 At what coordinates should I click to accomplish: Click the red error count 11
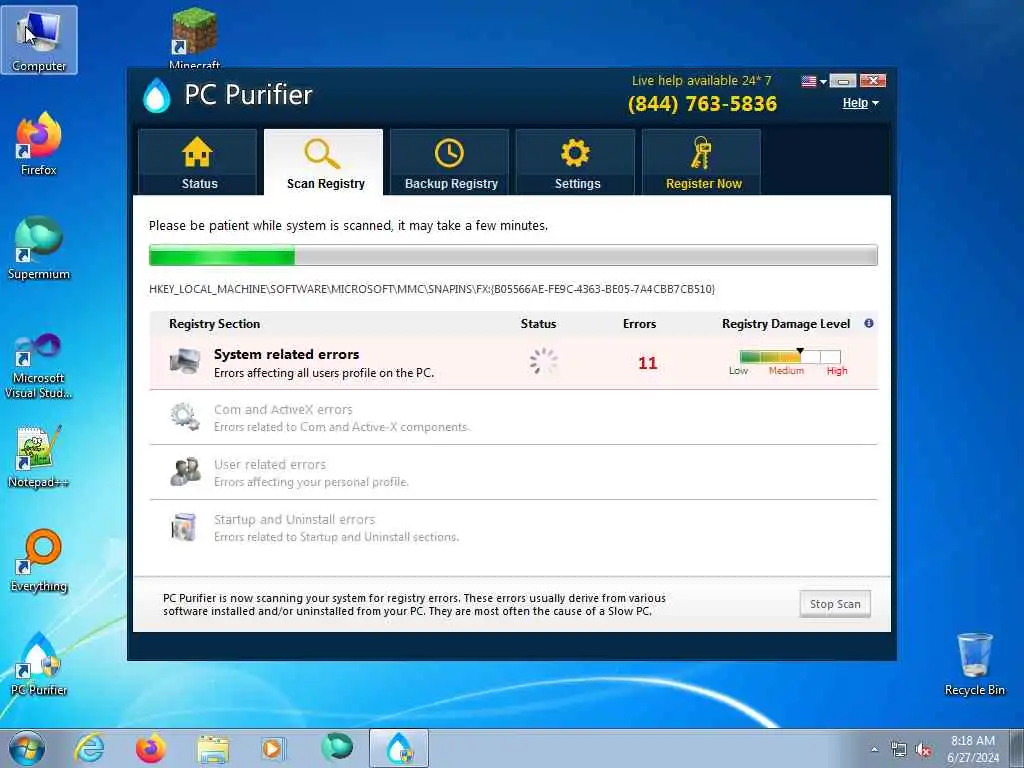647,363
